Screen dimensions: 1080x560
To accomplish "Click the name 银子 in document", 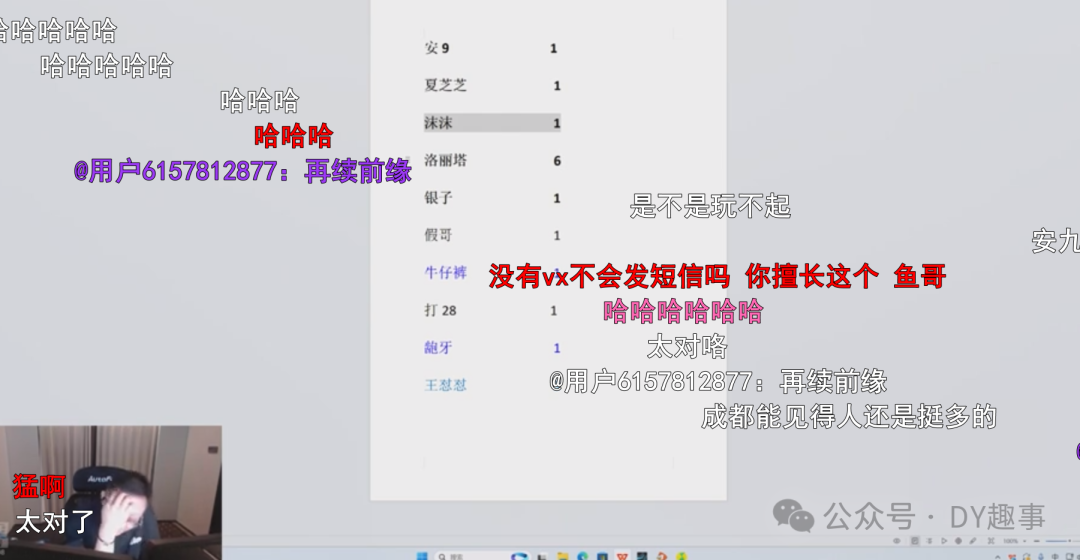I will 438,198.
